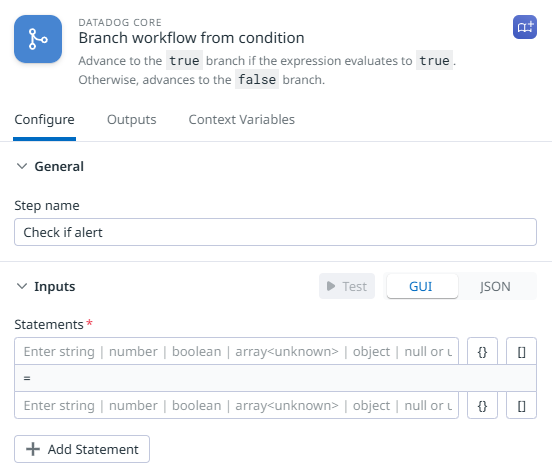Focus the Step name field 'Check if alert'
Image resolution: width=552 pixels, height=474 pixels.
pyautogui.click(x=275, y=232)
